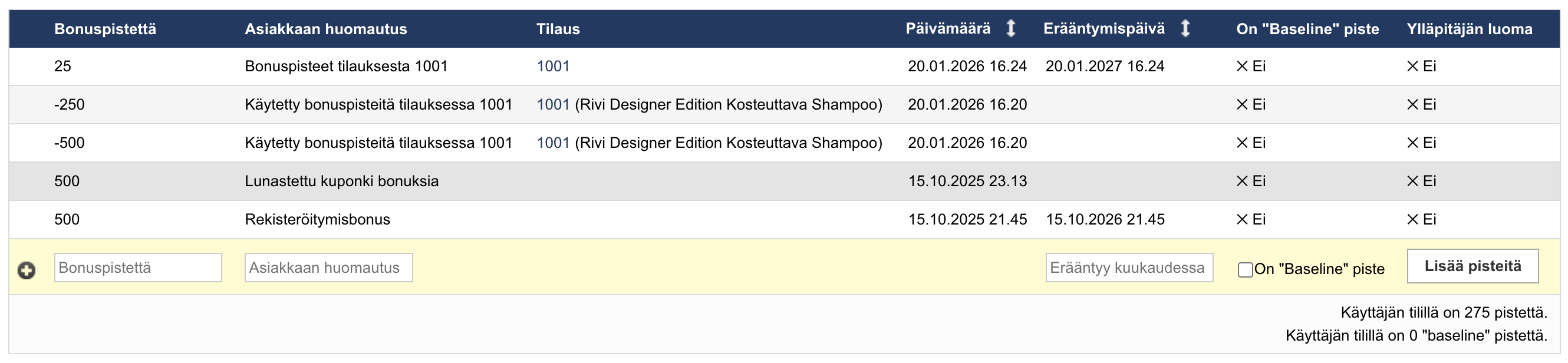The height and width of the screenshot is (363, 1568).
Task: Select the Lunastettu kuponki bonuksia row
Action: pyautogui.click(x=341, y=181)
